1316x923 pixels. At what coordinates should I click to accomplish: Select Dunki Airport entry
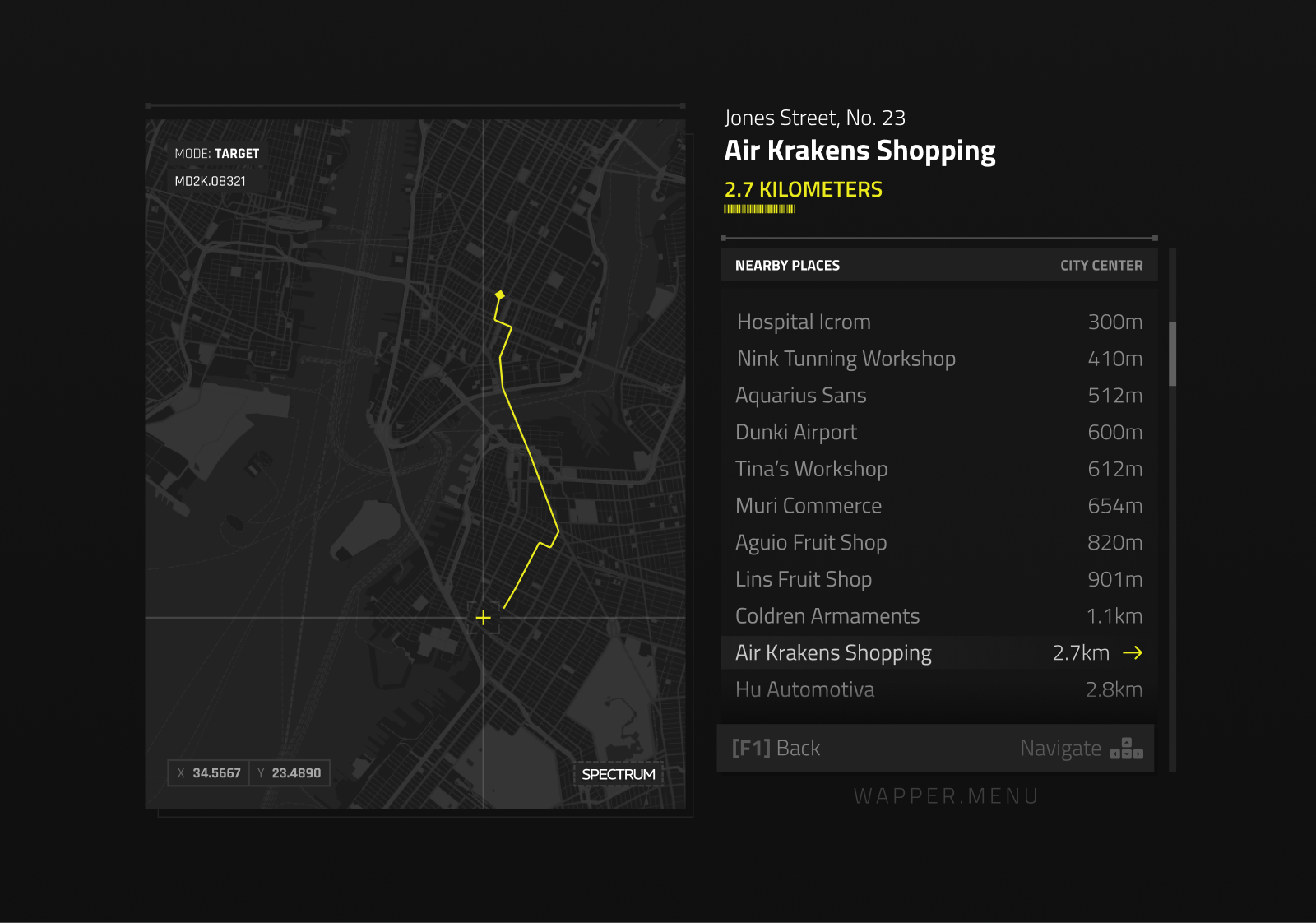(939, 432)
